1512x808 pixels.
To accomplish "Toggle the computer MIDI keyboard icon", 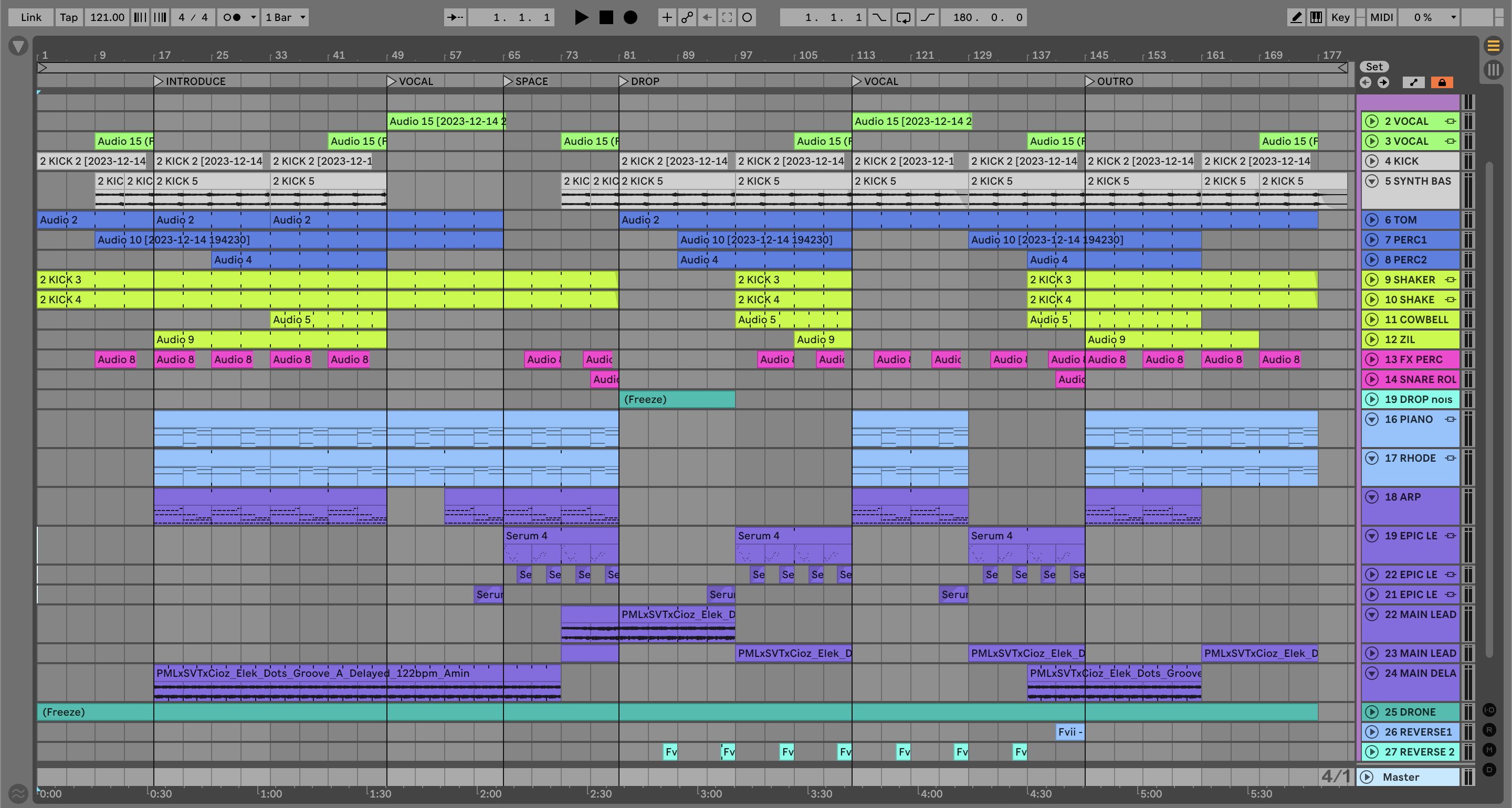I will click(1316, 17).
